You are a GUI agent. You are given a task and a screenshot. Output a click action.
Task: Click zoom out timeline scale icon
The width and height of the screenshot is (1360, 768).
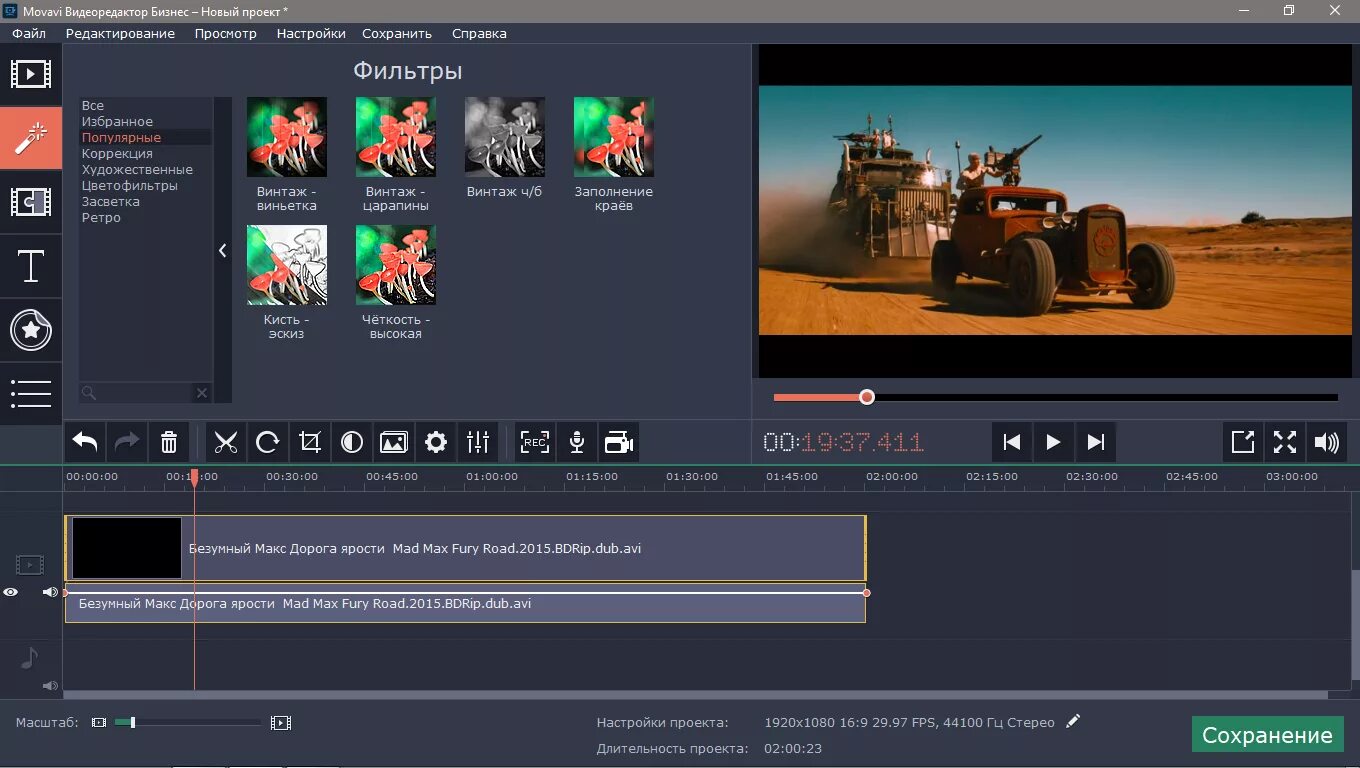tap(99, 722)
